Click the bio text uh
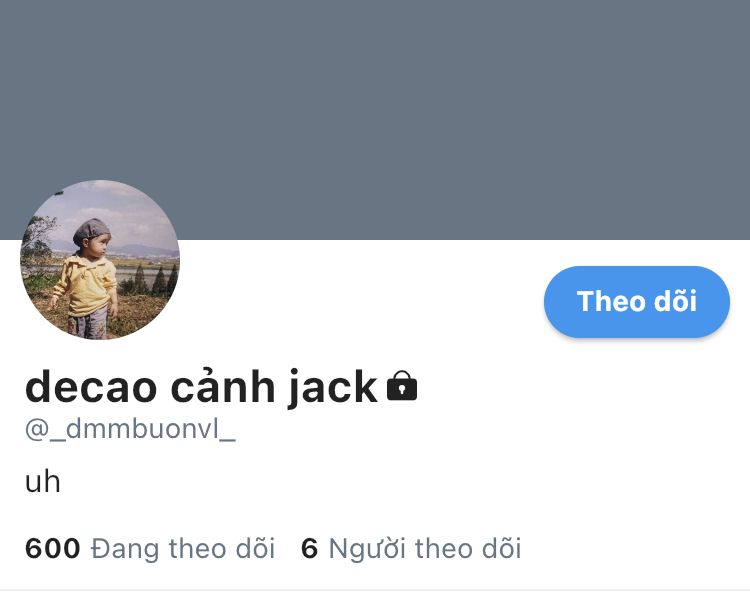 [x=43, y=482]
